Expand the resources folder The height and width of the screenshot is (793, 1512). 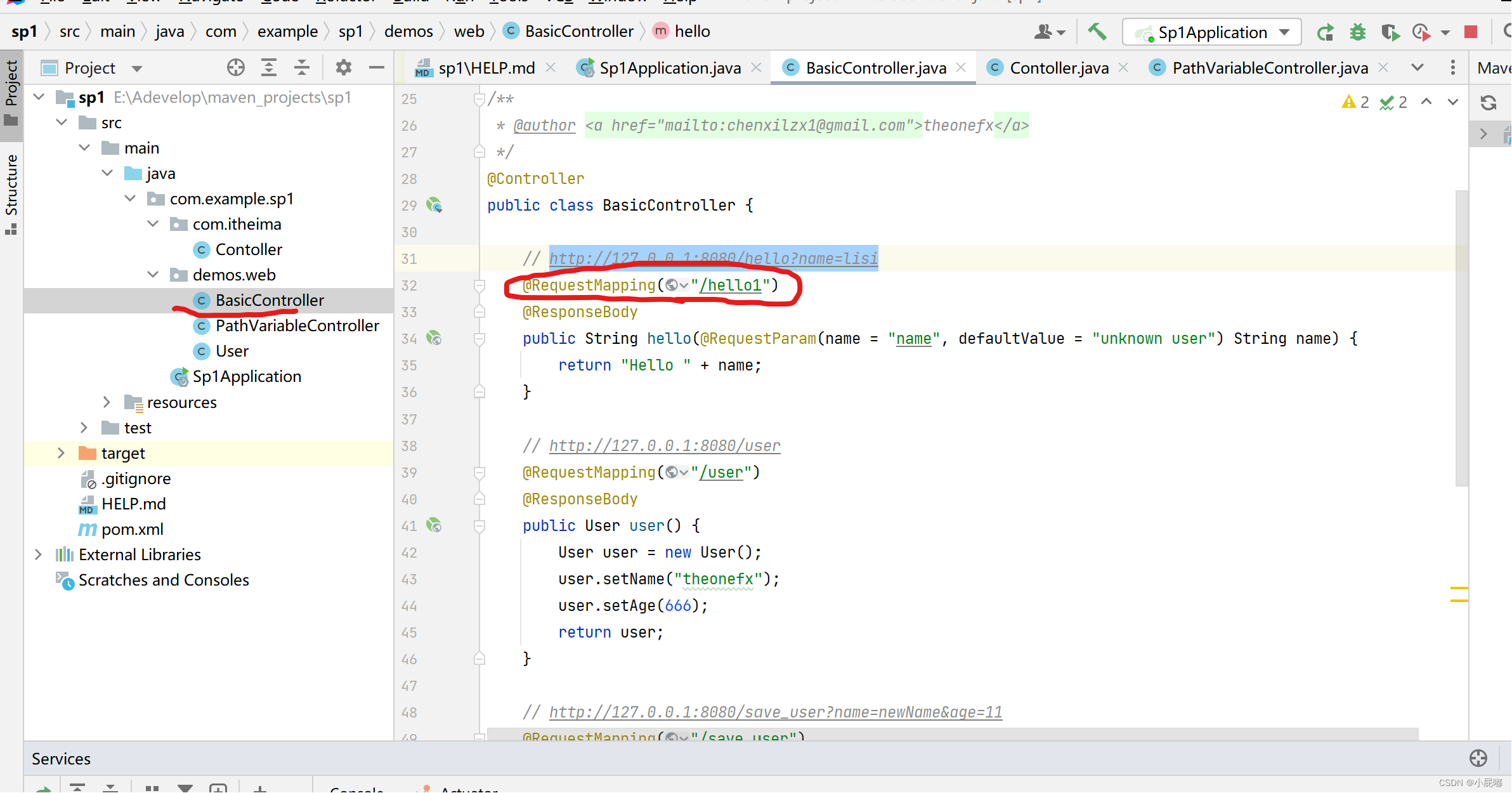click(107, 402)
